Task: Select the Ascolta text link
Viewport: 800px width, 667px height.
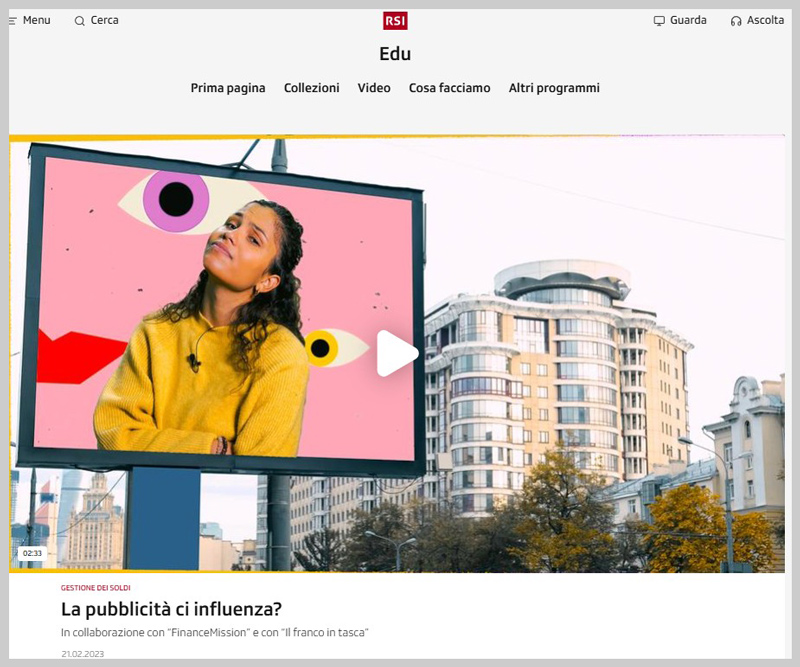Action: pyautogui.click(x=765, y=21)
